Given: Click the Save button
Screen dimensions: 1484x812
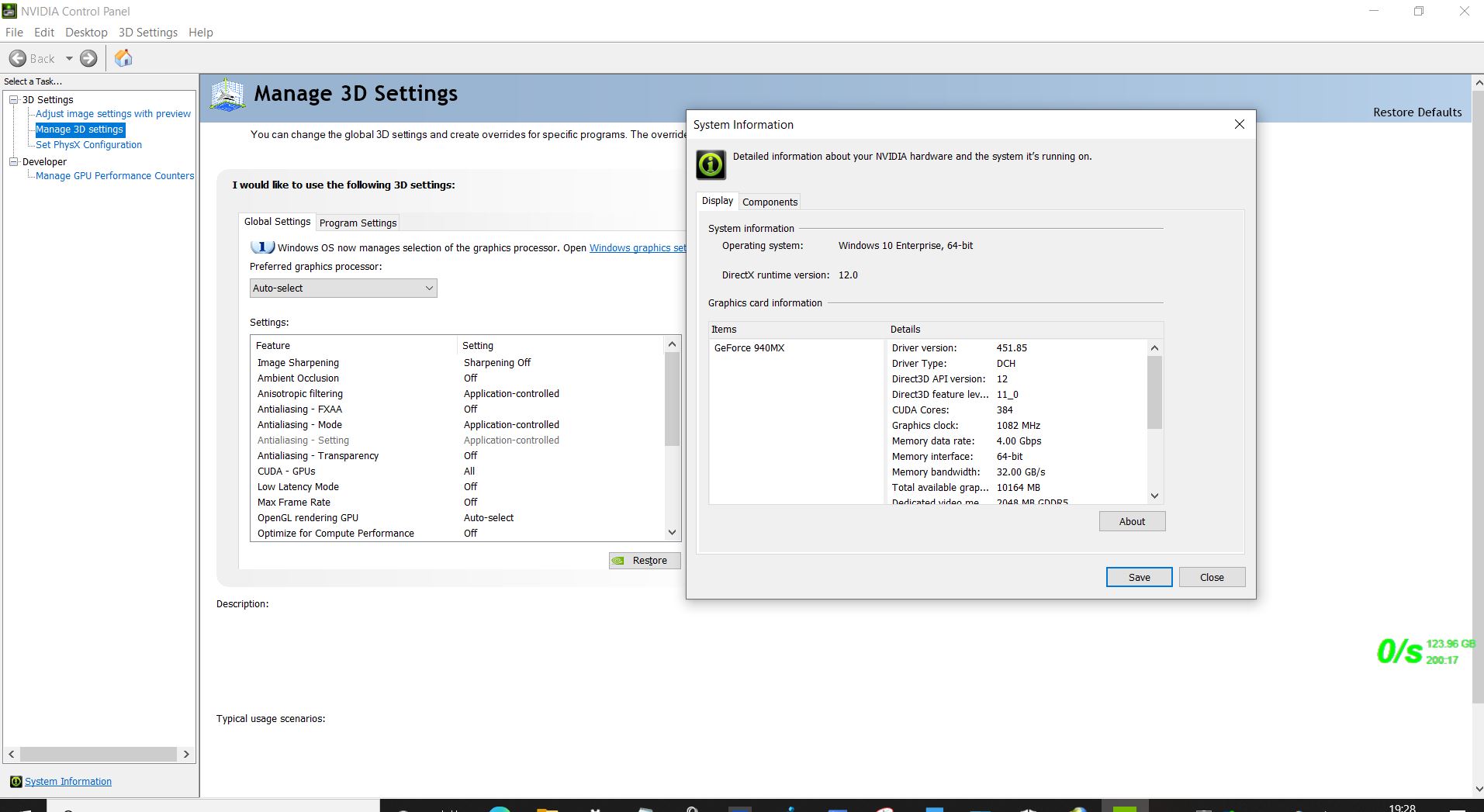Looking at the screenshot, I should pyautogui.click(x=1139, y=577).
